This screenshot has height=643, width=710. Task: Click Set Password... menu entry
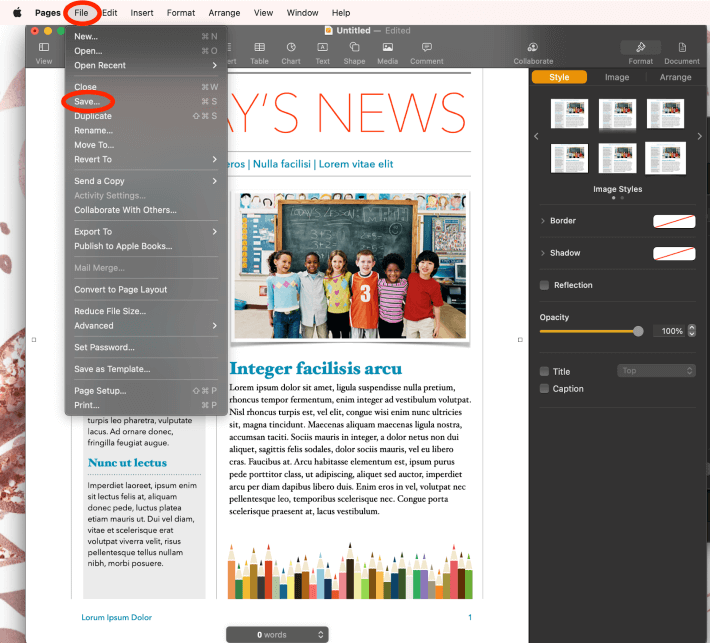click(x=104, y=347)
